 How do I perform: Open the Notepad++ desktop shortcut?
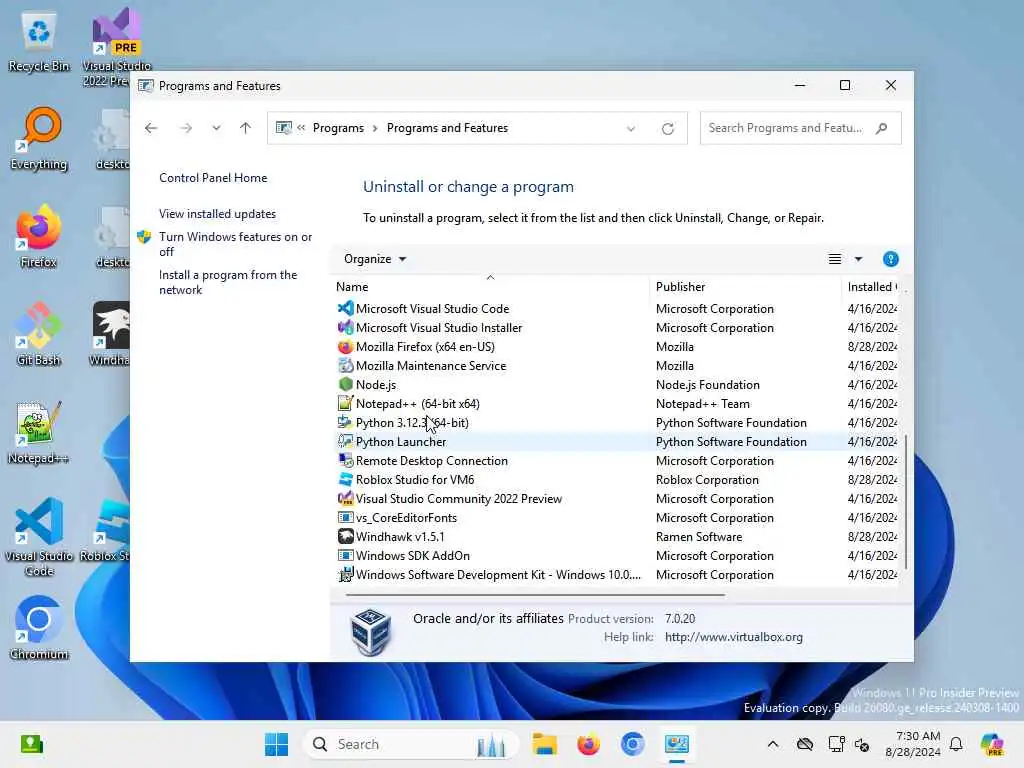(x=39, y=433)
